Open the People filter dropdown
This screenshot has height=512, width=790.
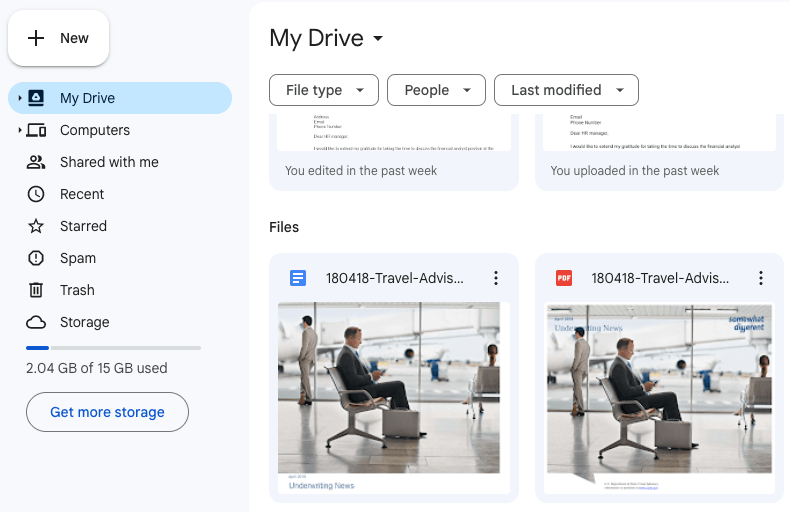click(x=436, y=90)
